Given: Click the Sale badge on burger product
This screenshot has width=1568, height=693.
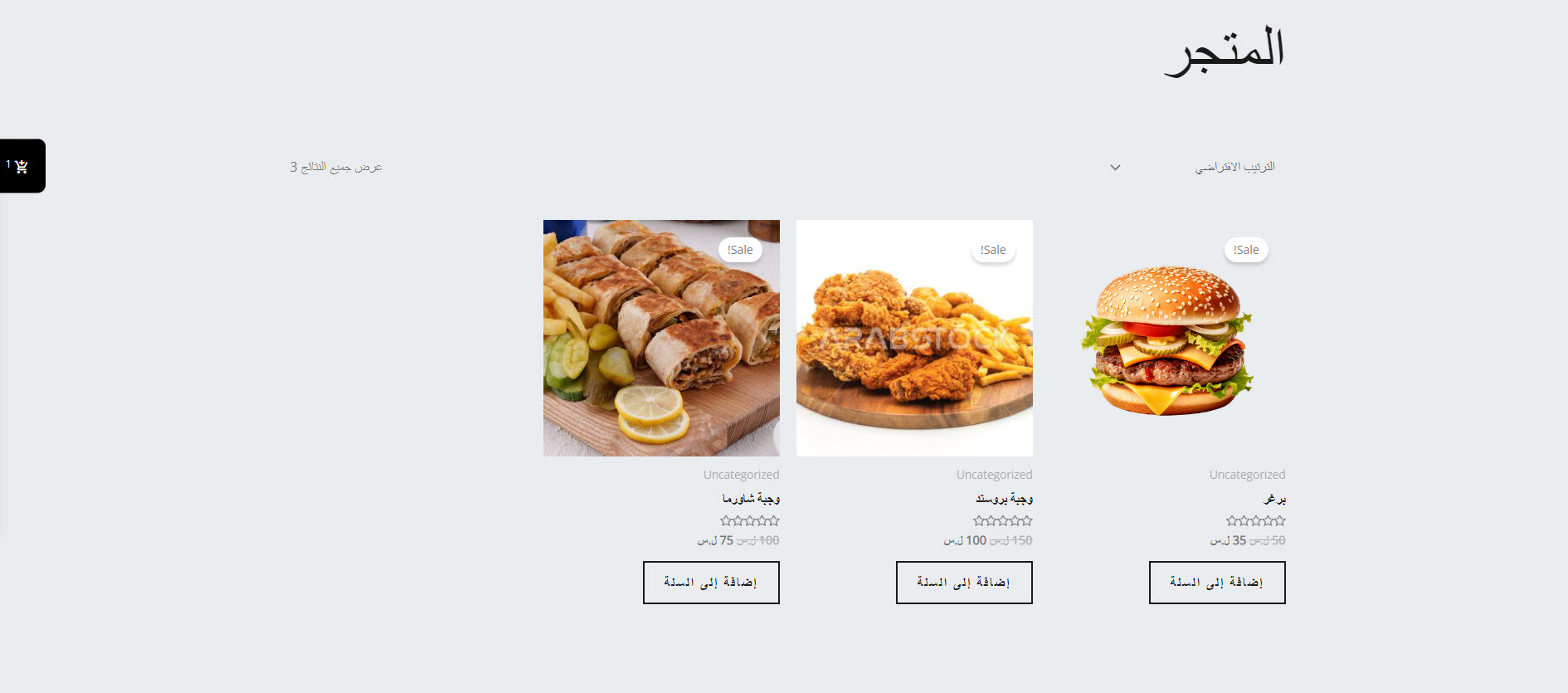Looking at the screenshot, I should click(x=1245, y=250).
